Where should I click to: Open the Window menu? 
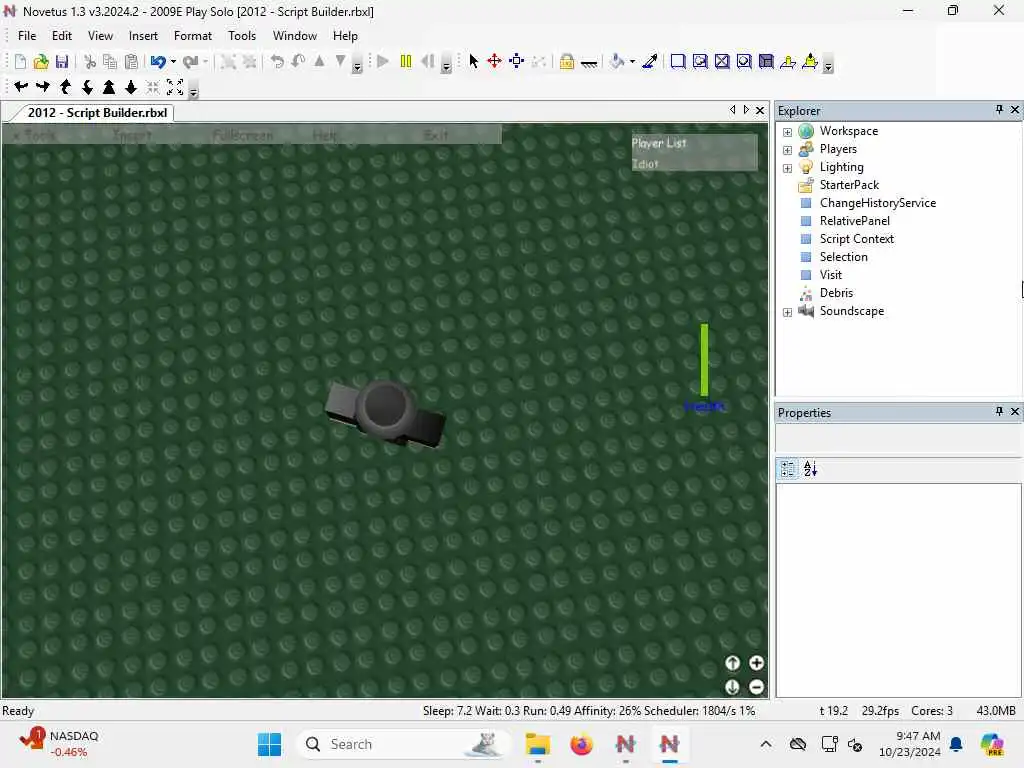coord(295,36)
